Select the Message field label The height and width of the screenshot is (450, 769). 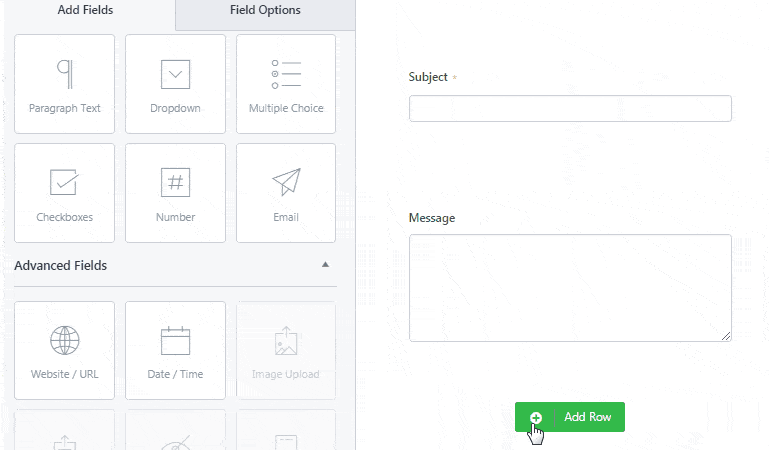tap(432, 218)
